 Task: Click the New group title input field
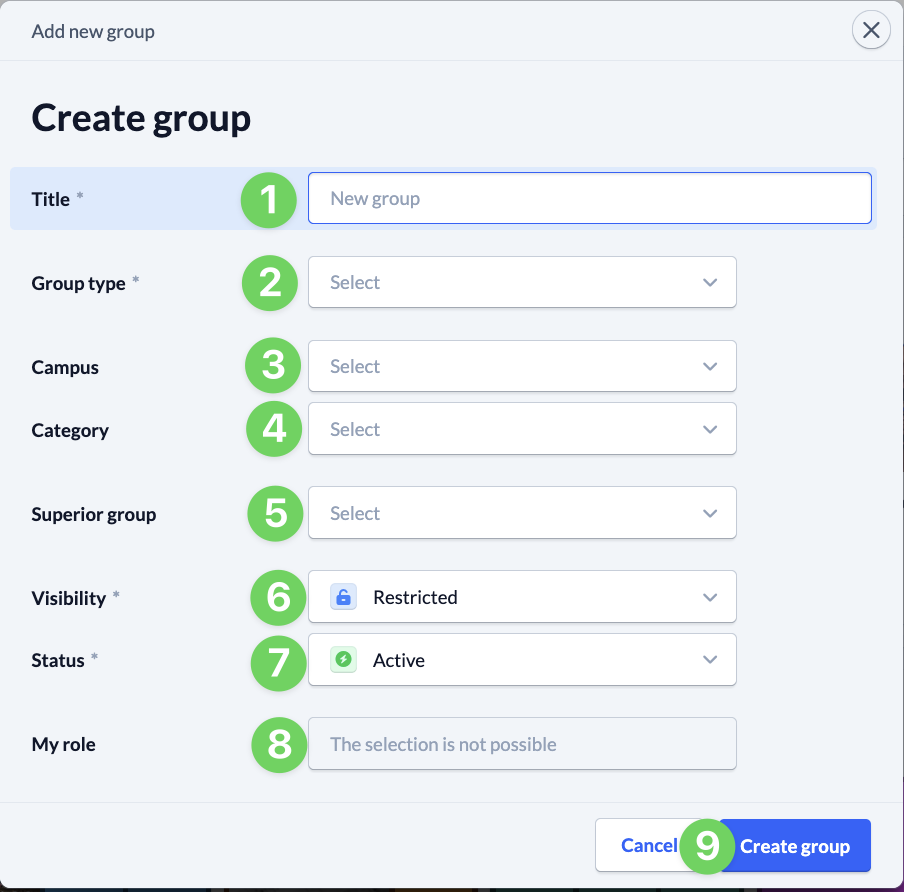point(590,198)
